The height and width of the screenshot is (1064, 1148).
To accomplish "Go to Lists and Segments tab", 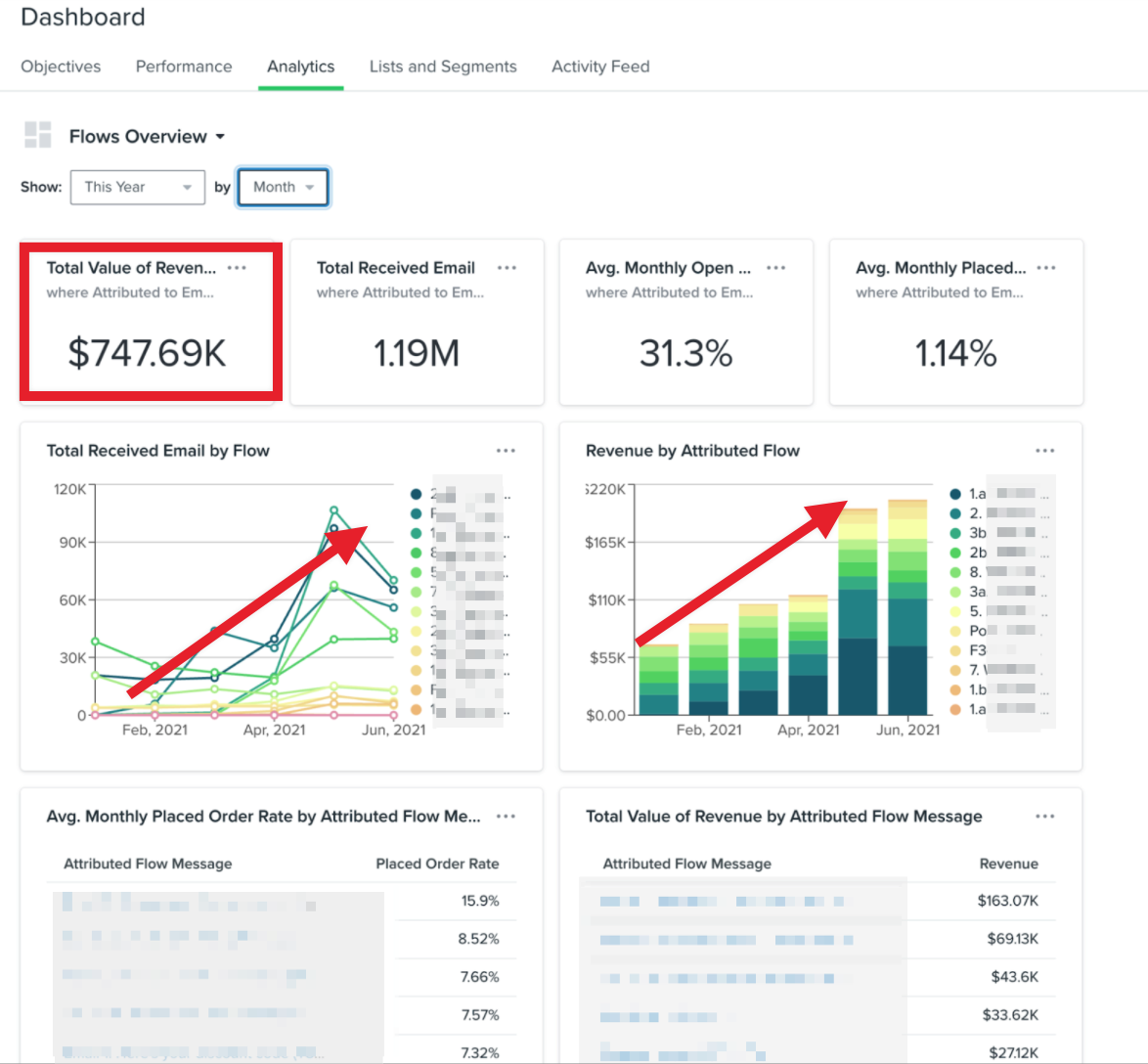I will click(443, 66).
